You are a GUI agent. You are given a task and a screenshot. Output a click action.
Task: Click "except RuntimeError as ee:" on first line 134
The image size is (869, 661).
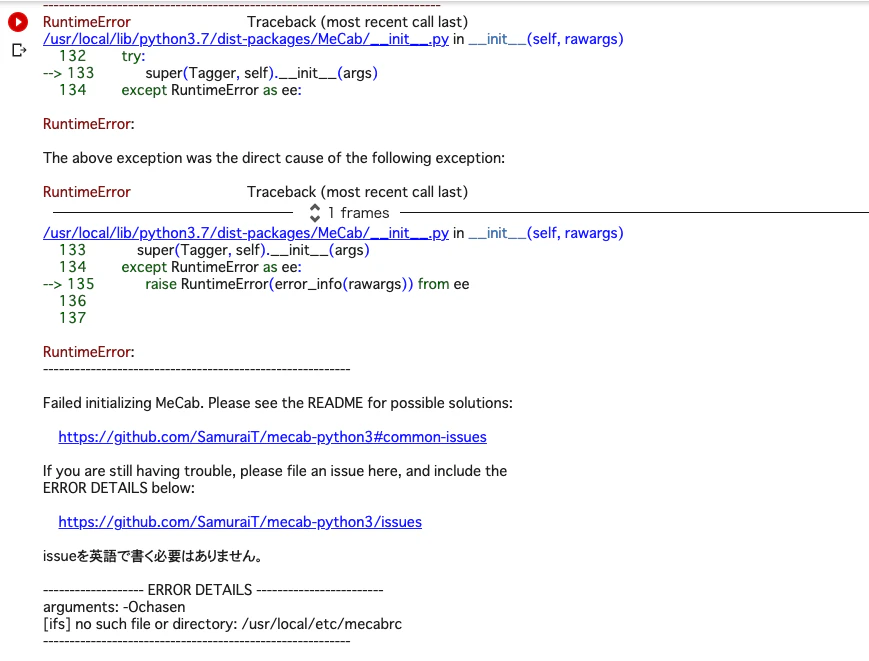click(x=211, y=90)
